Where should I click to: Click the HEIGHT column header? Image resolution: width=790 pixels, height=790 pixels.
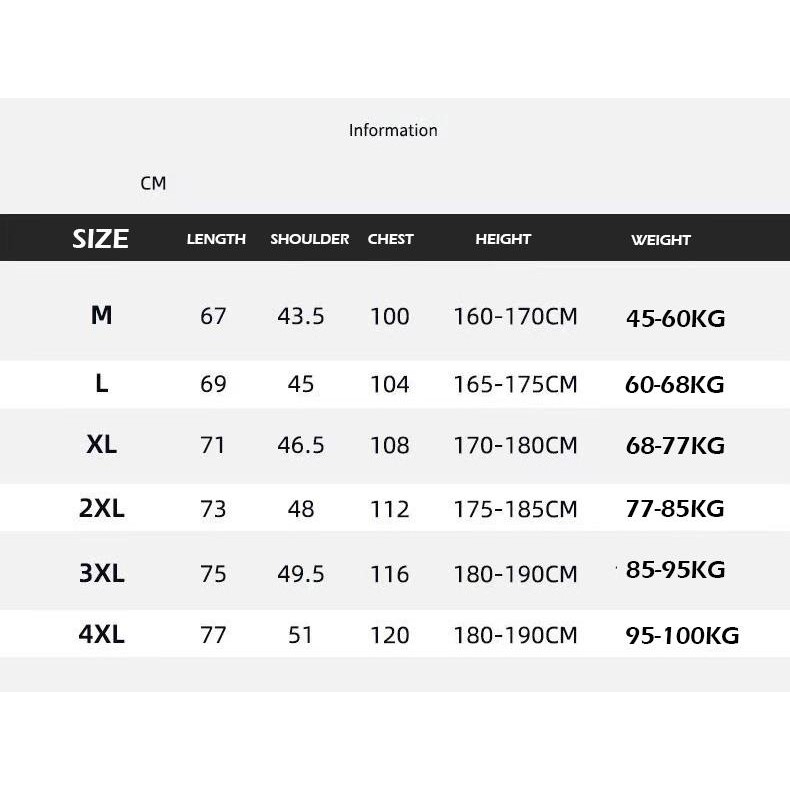tap(503, 239)
